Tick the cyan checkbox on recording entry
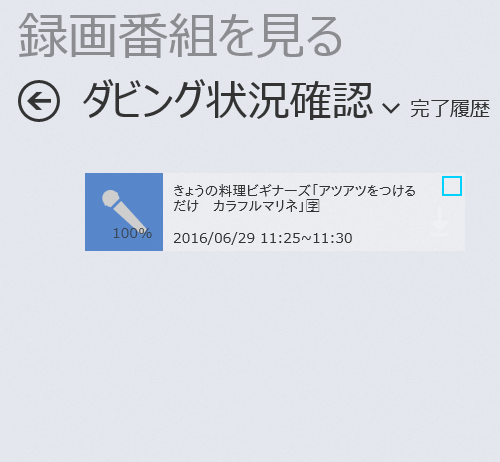 tap(452, 186)
